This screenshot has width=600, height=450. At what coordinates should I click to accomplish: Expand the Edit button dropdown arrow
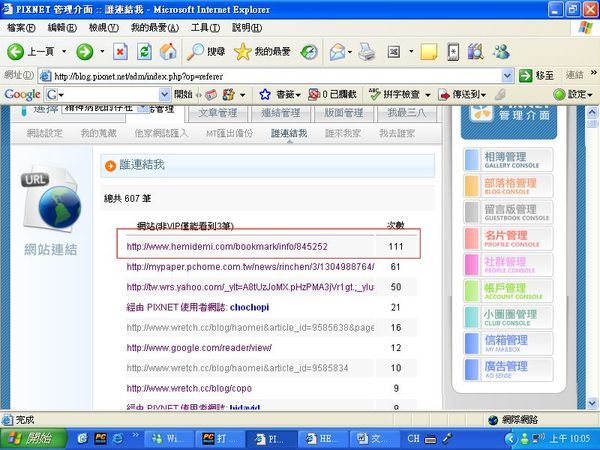411,51
